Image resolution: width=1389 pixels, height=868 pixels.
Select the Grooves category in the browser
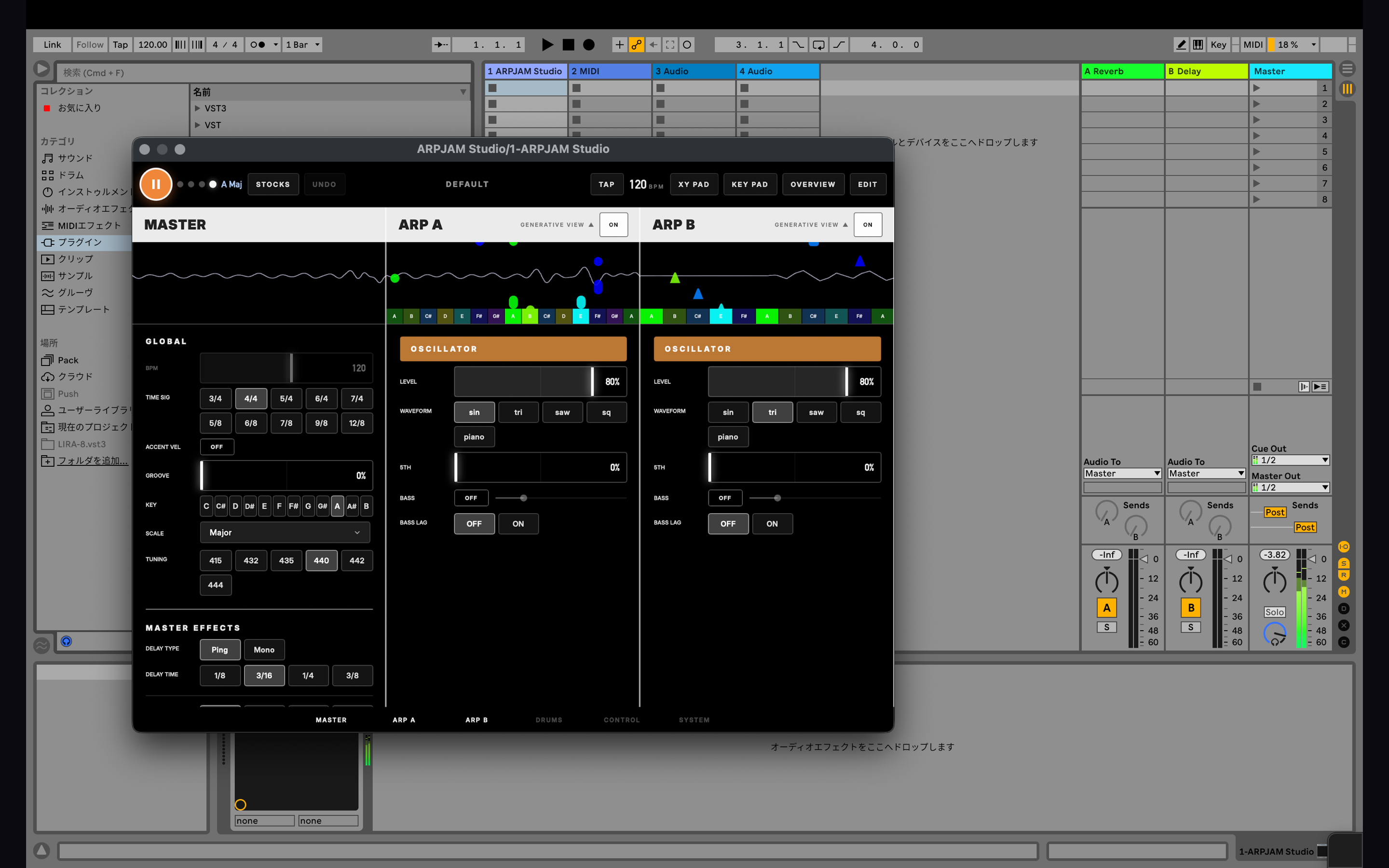67,293
